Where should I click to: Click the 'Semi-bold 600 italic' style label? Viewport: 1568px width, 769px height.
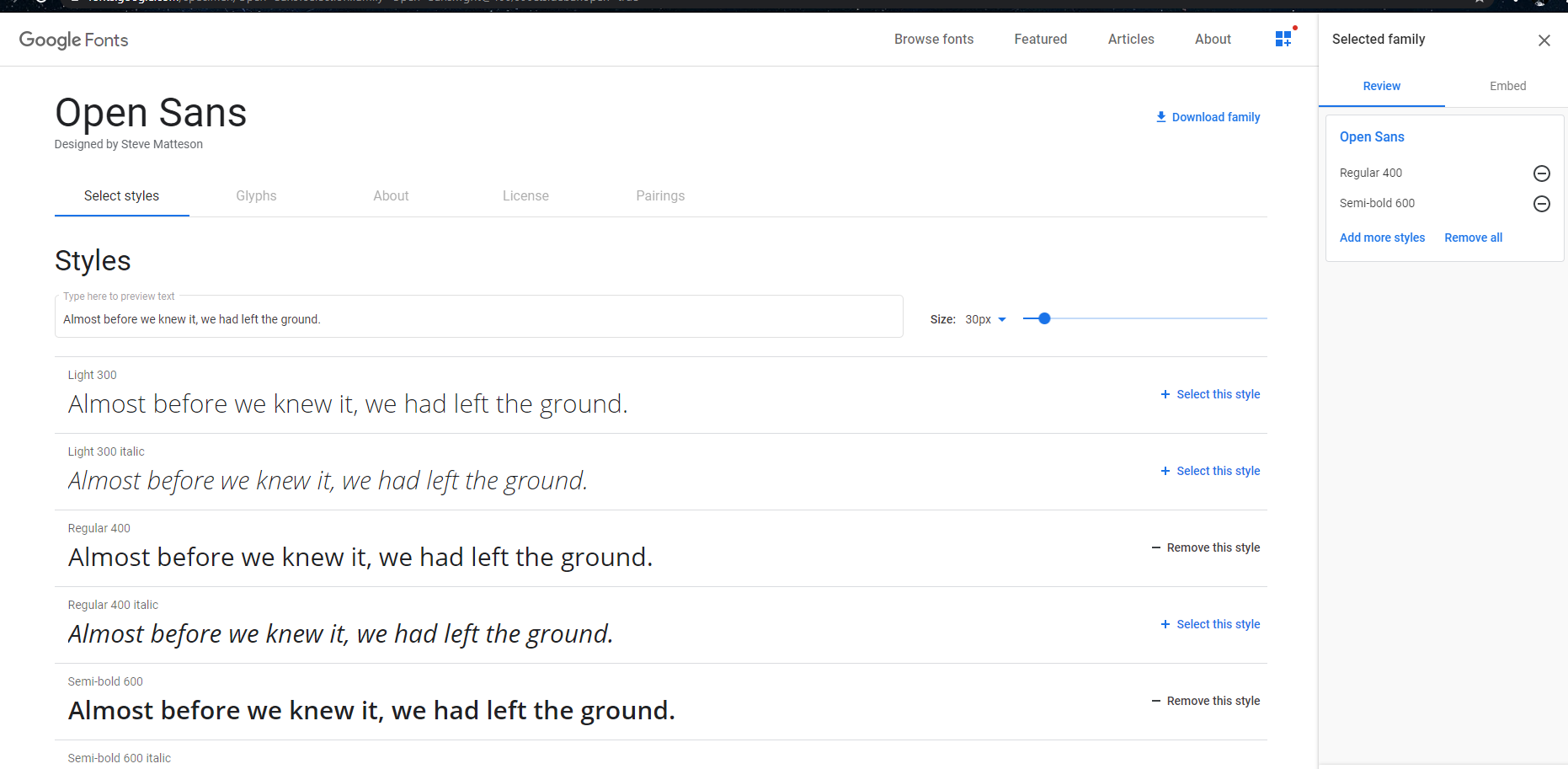[119, 758]
